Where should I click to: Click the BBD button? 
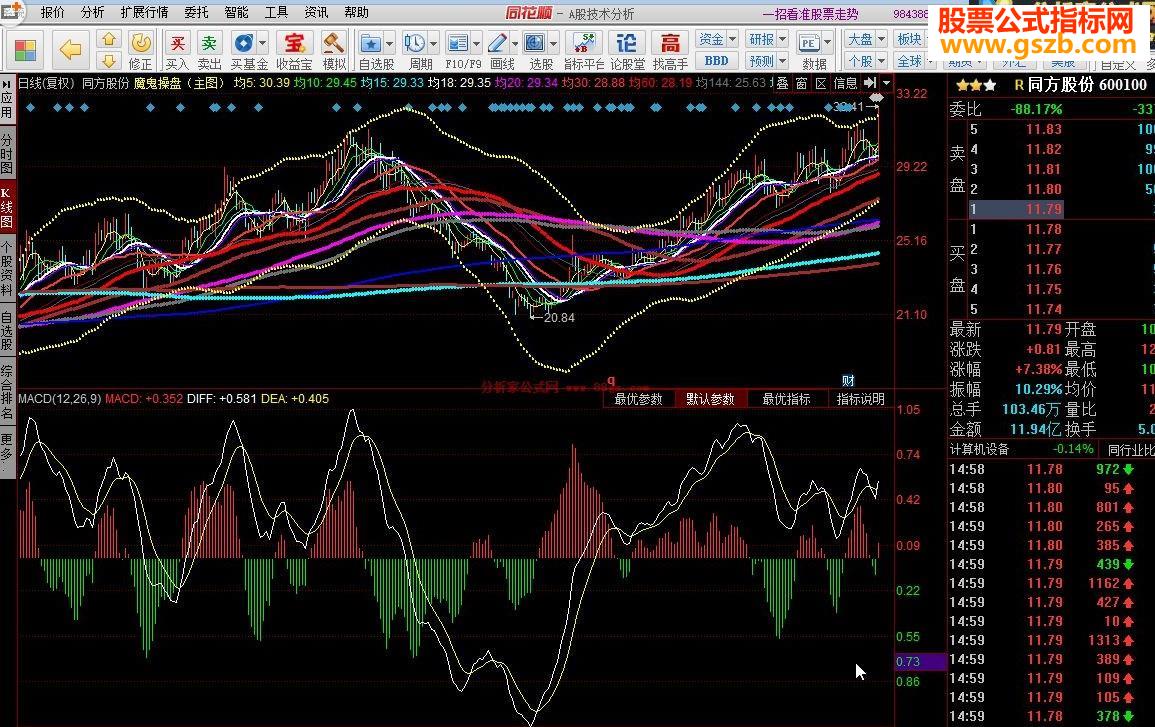point(716,61)
